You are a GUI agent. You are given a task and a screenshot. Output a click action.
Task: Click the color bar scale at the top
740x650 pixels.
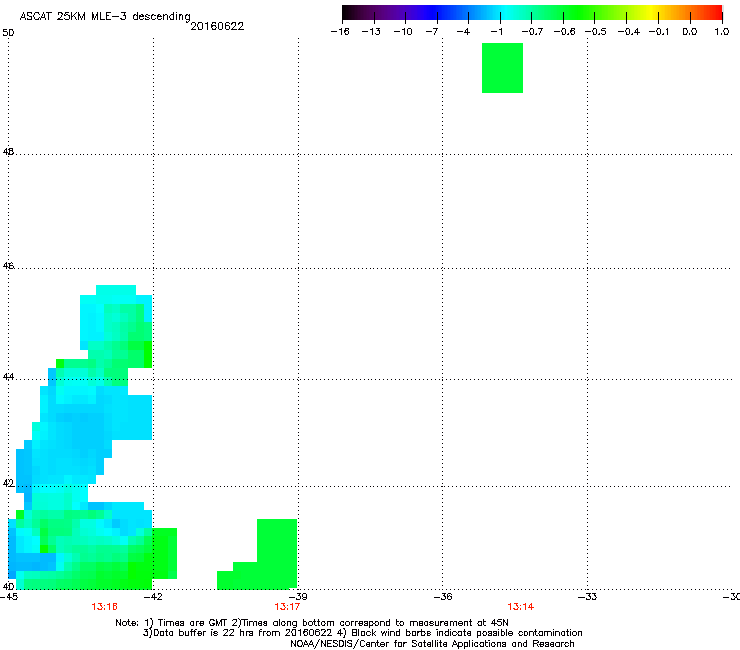(x=532, y=13)
